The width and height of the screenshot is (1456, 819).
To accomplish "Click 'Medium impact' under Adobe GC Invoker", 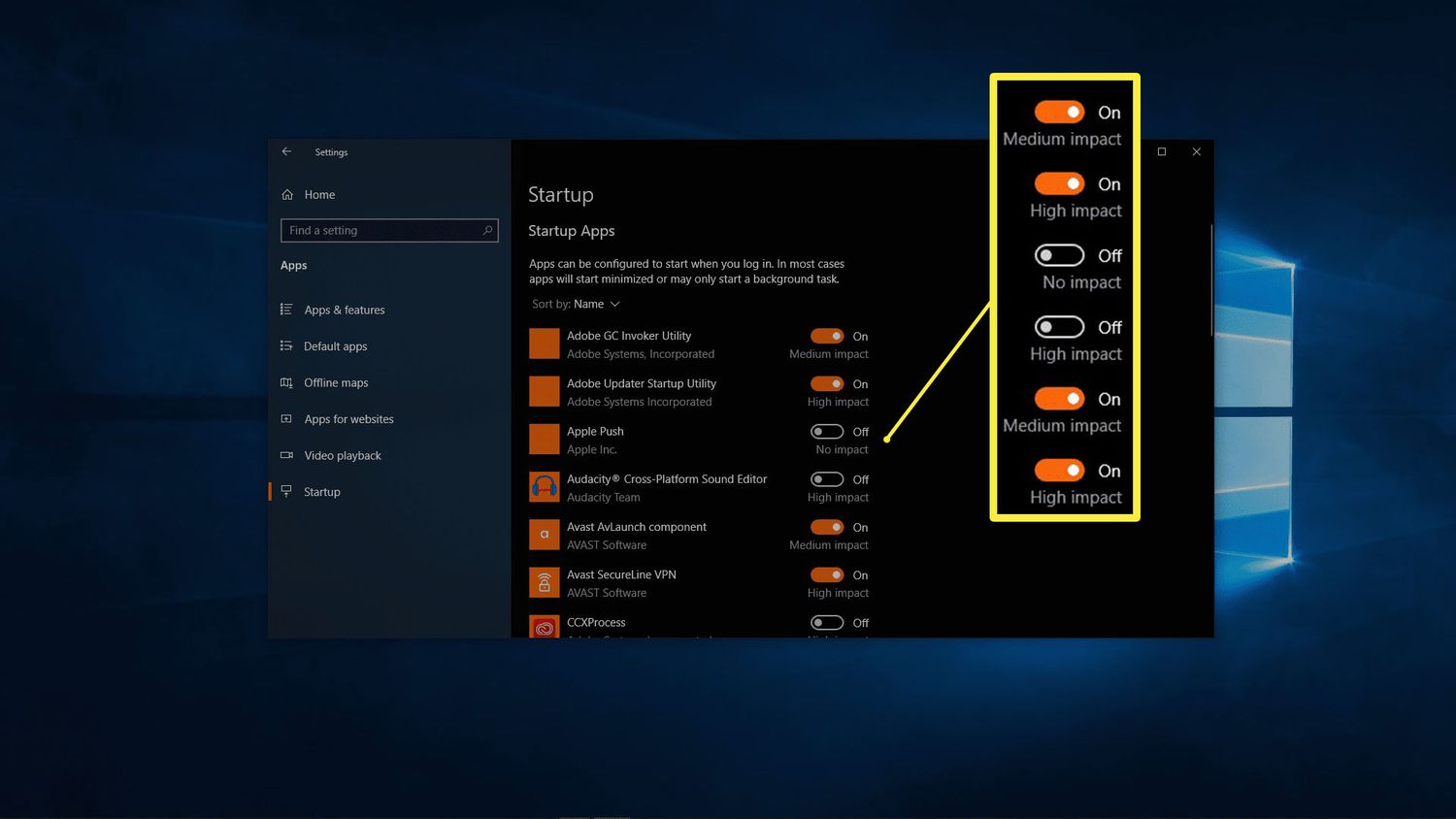I will (829, 354).
